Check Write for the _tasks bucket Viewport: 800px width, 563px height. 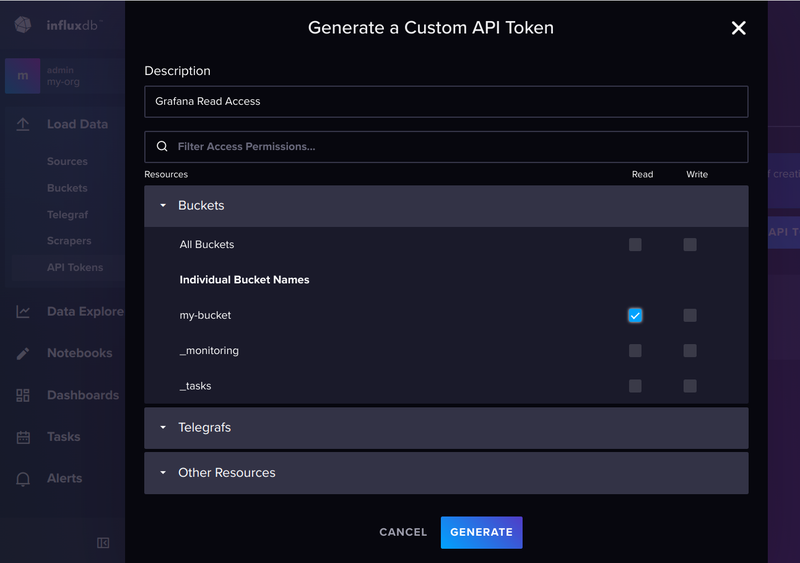pos(690,386)
